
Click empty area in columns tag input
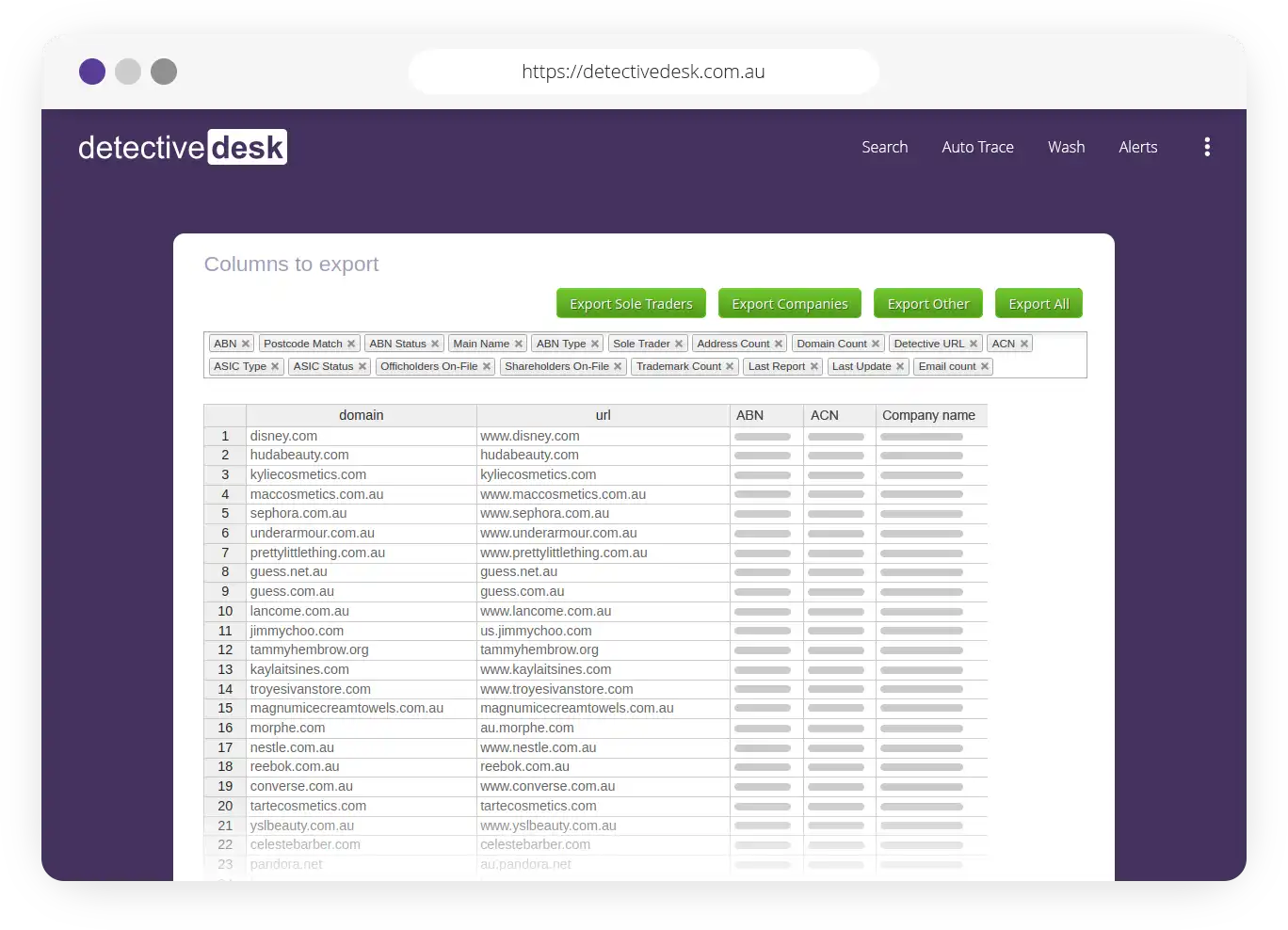point(1040,367)
